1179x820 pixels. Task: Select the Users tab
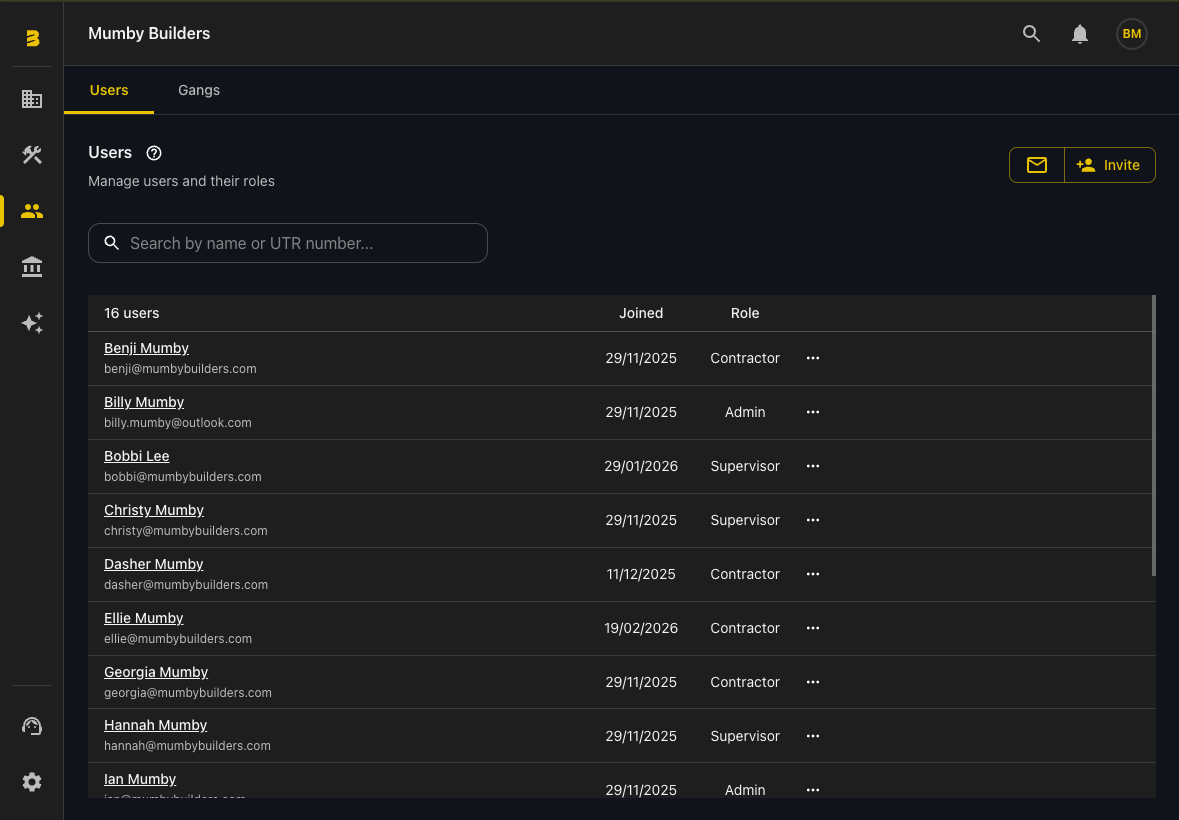click(109, 90)
